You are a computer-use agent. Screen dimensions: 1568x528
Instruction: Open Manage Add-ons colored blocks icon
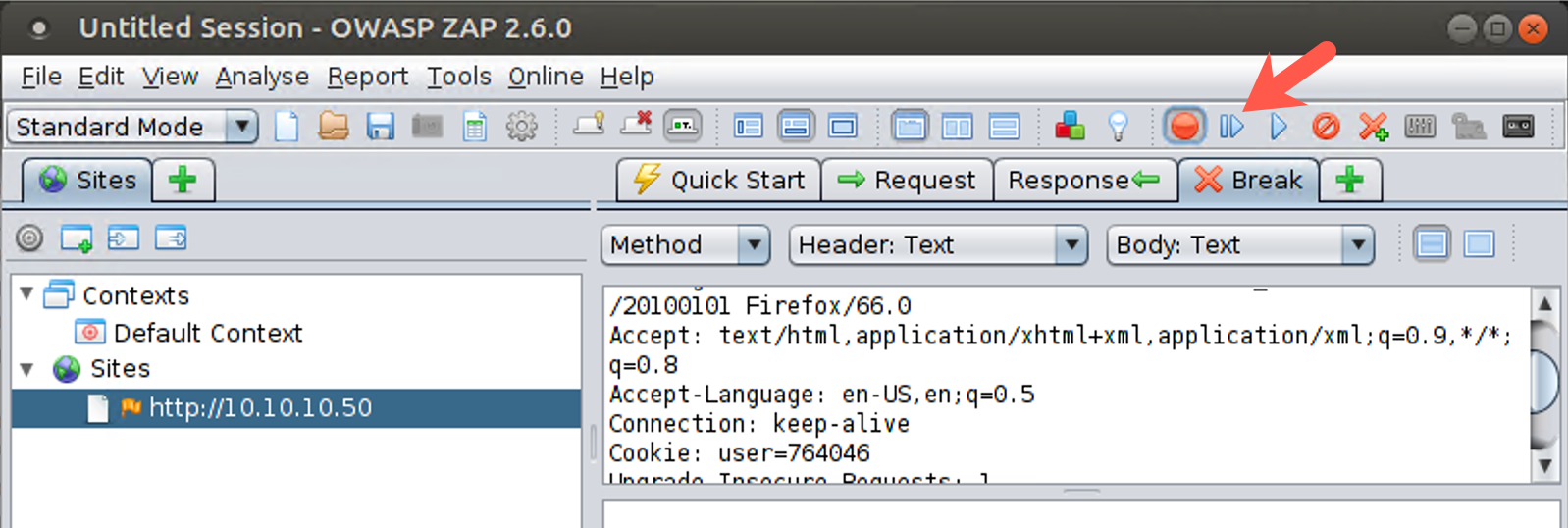pos(1070,127)
